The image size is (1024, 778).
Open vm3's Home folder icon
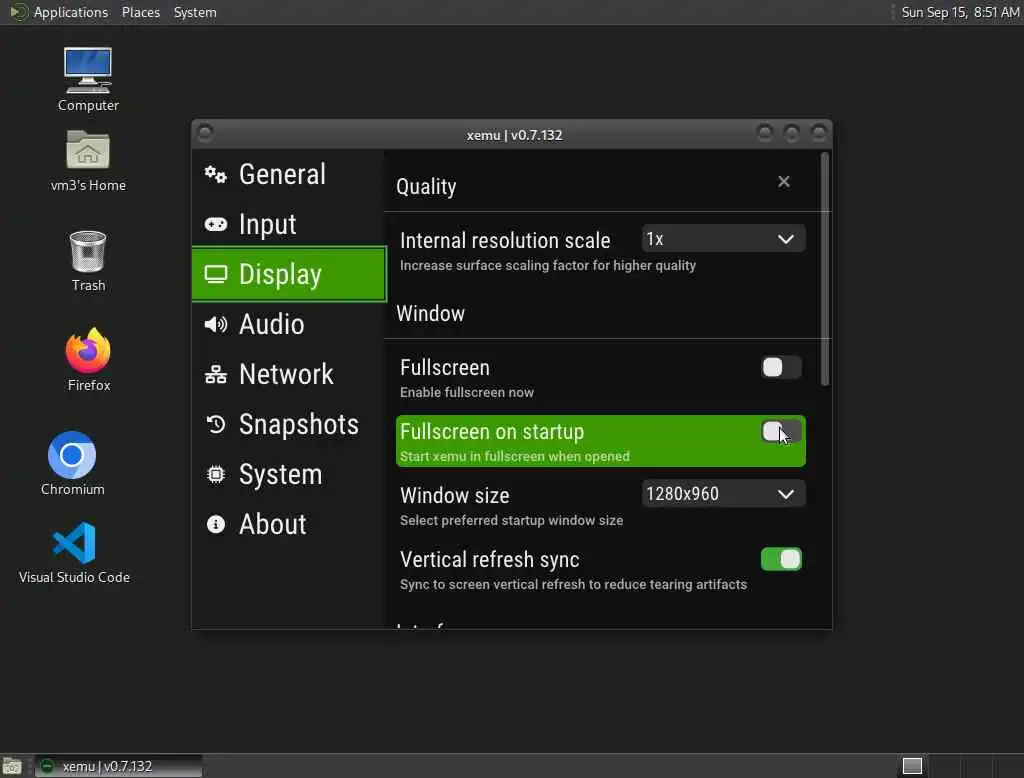tap(88, 161)
